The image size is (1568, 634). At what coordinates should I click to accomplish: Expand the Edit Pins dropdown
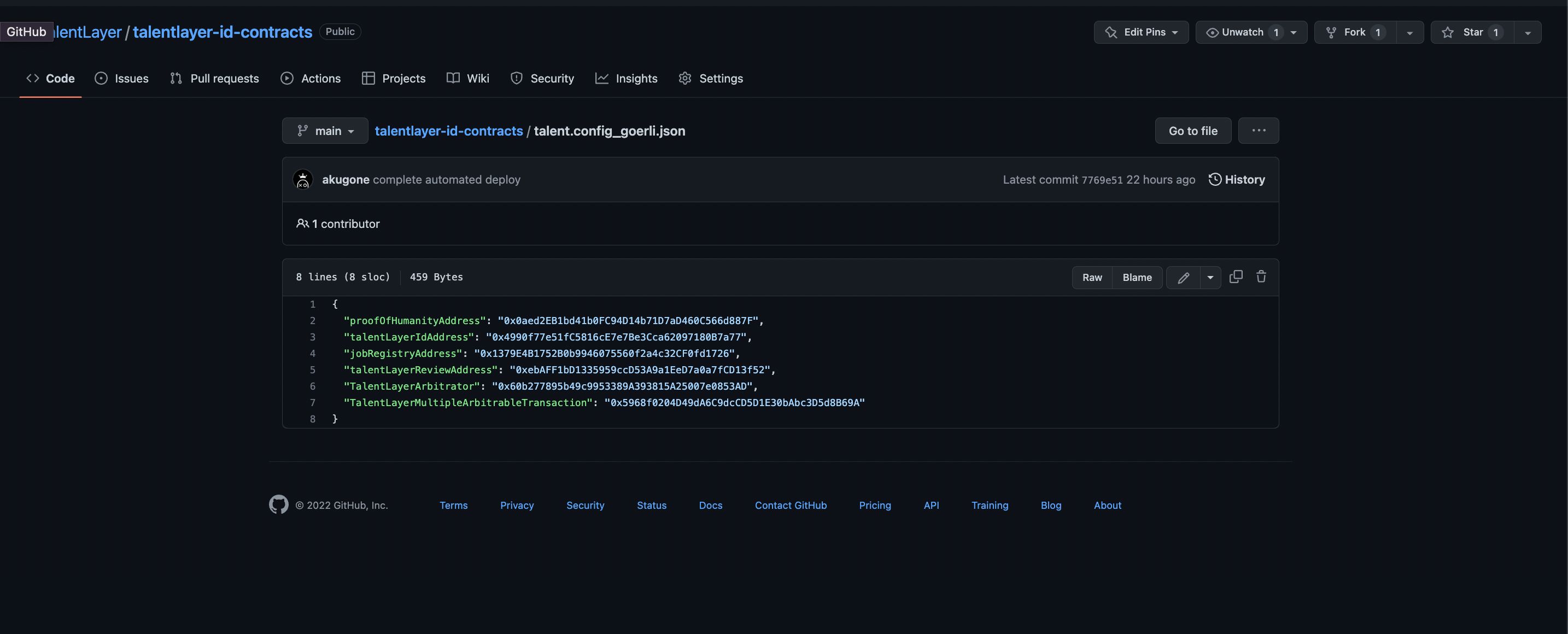(x=1140, y=32)
